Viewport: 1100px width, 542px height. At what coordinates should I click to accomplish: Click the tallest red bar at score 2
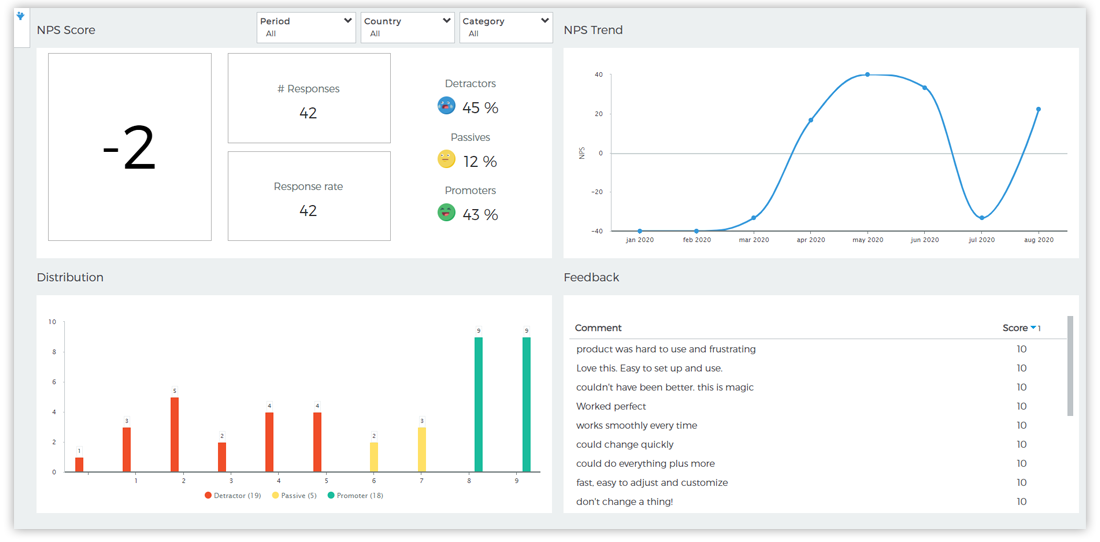click(x=175, y=434)
